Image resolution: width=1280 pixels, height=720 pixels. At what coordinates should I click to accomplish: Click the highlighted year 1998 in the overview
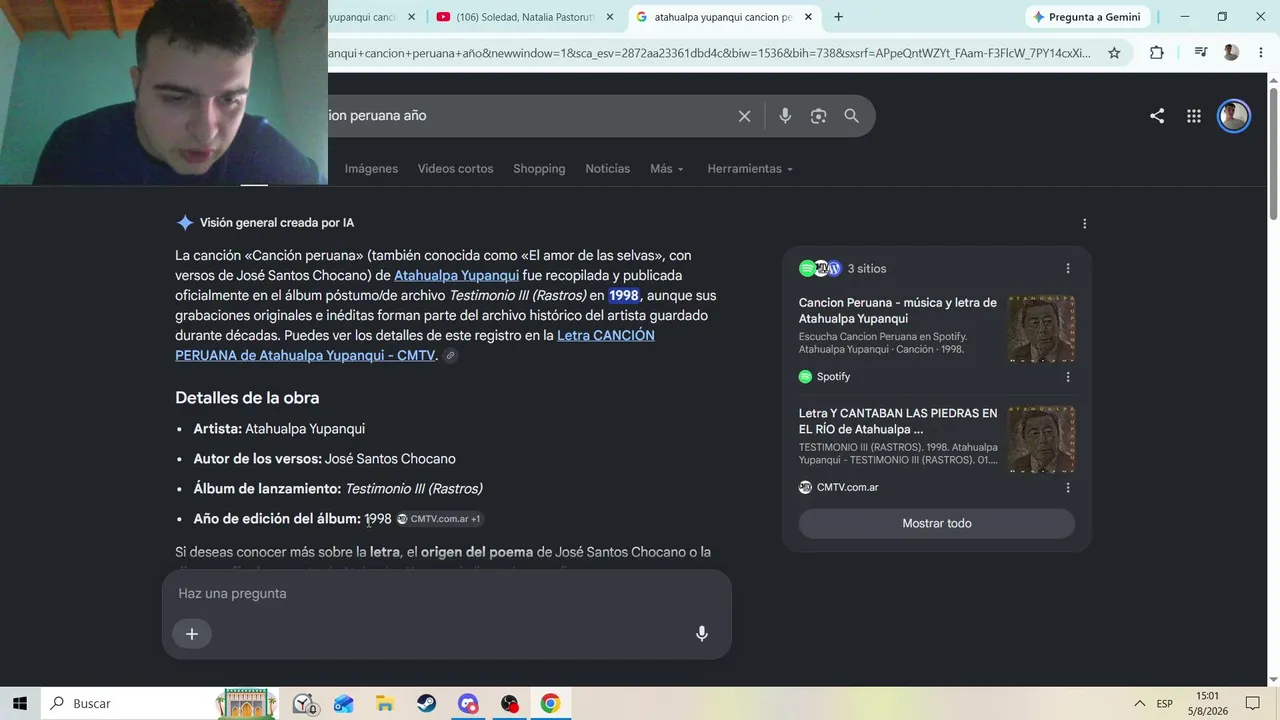624,296
